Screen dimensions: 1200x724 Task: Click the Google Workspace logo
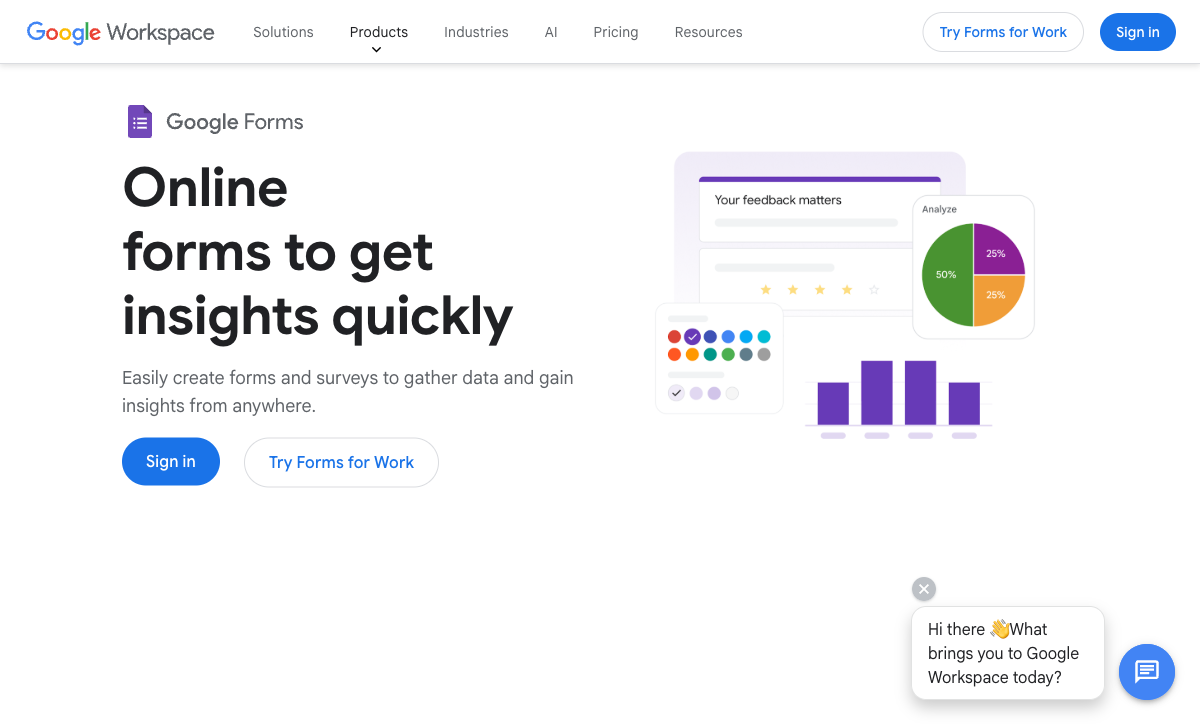(120, 32)
